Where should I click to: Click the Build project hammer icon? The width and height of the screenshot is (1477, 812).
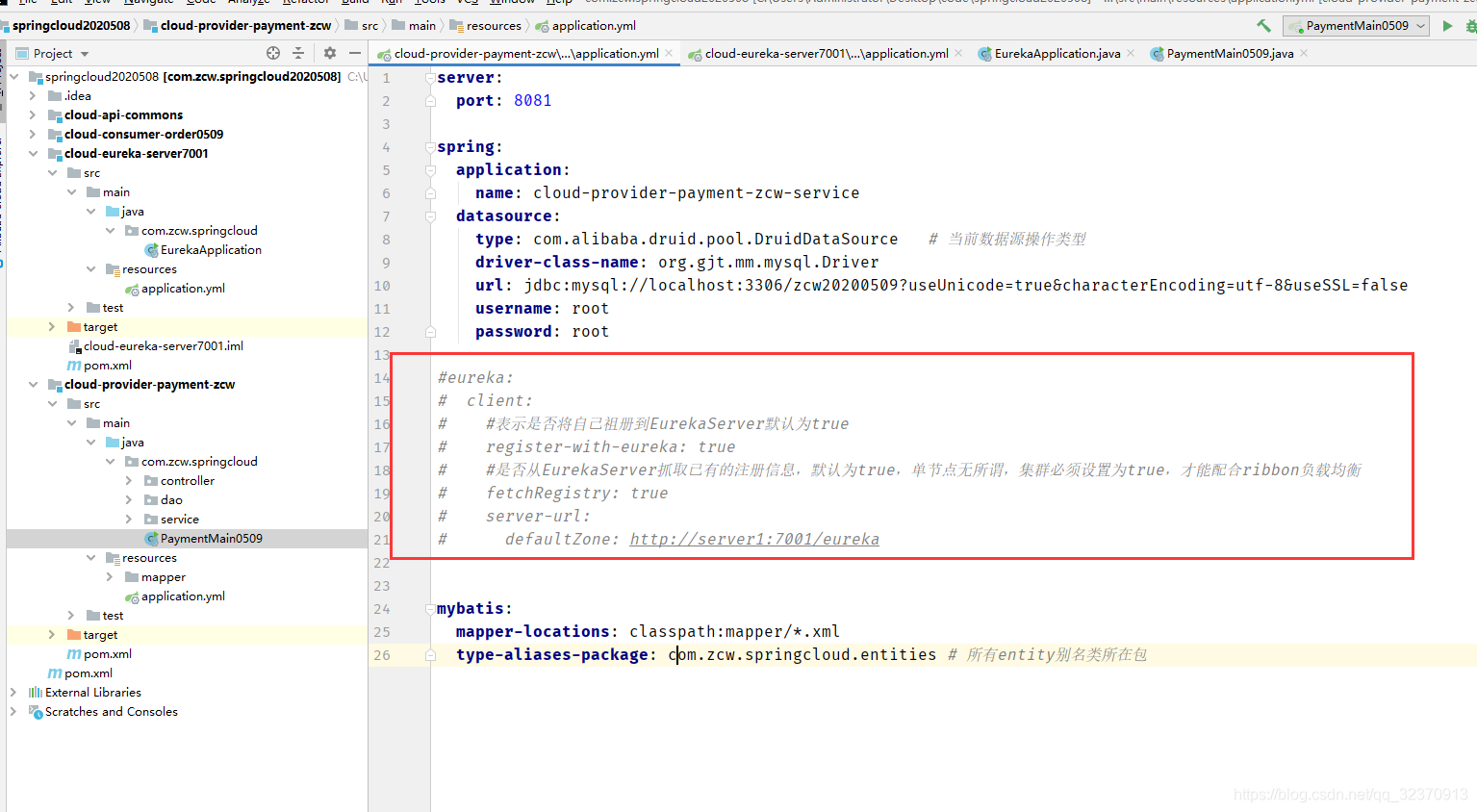coord(1263,26)
